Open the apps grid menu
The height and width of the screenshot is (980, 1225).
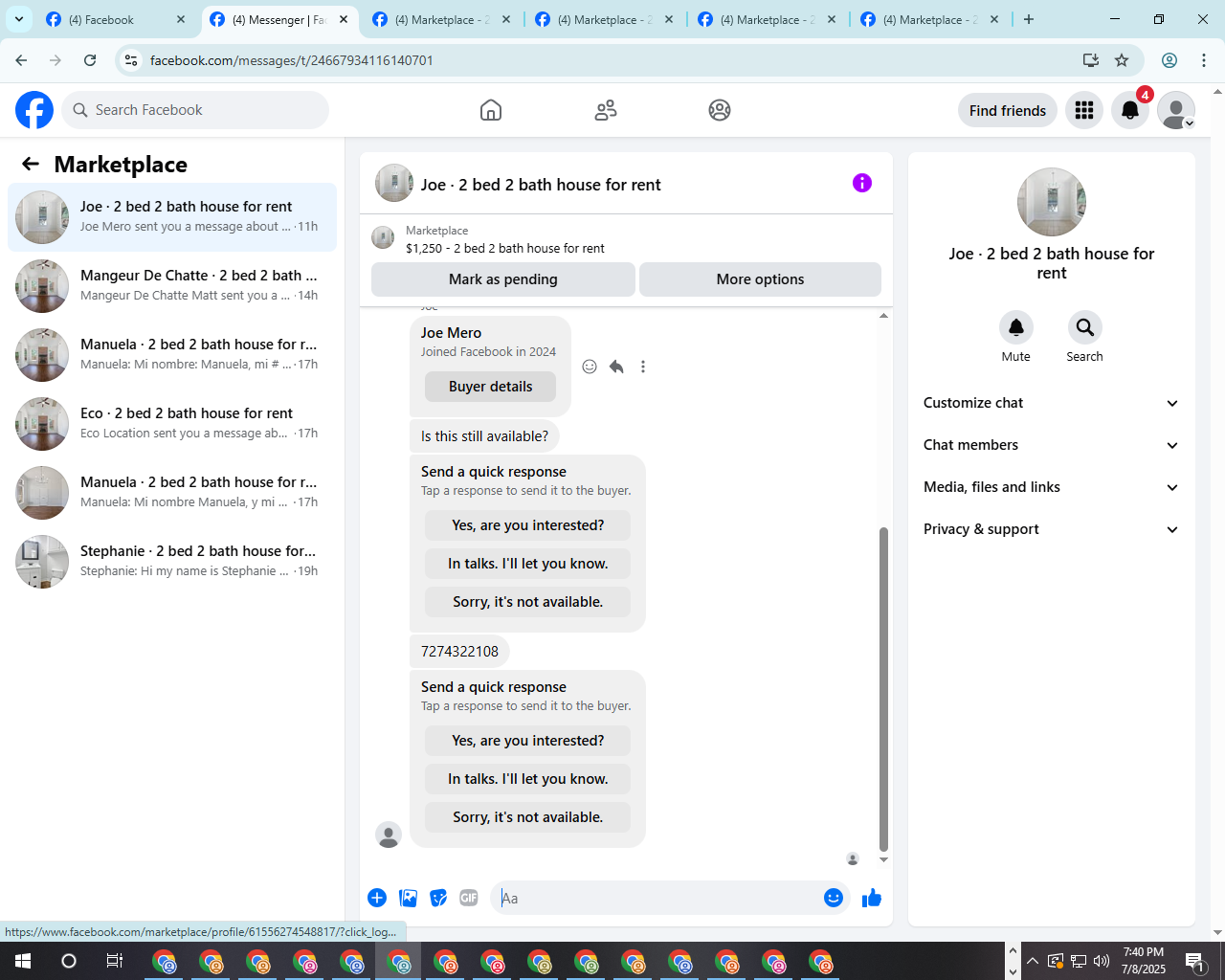(x=1084, y=110)
